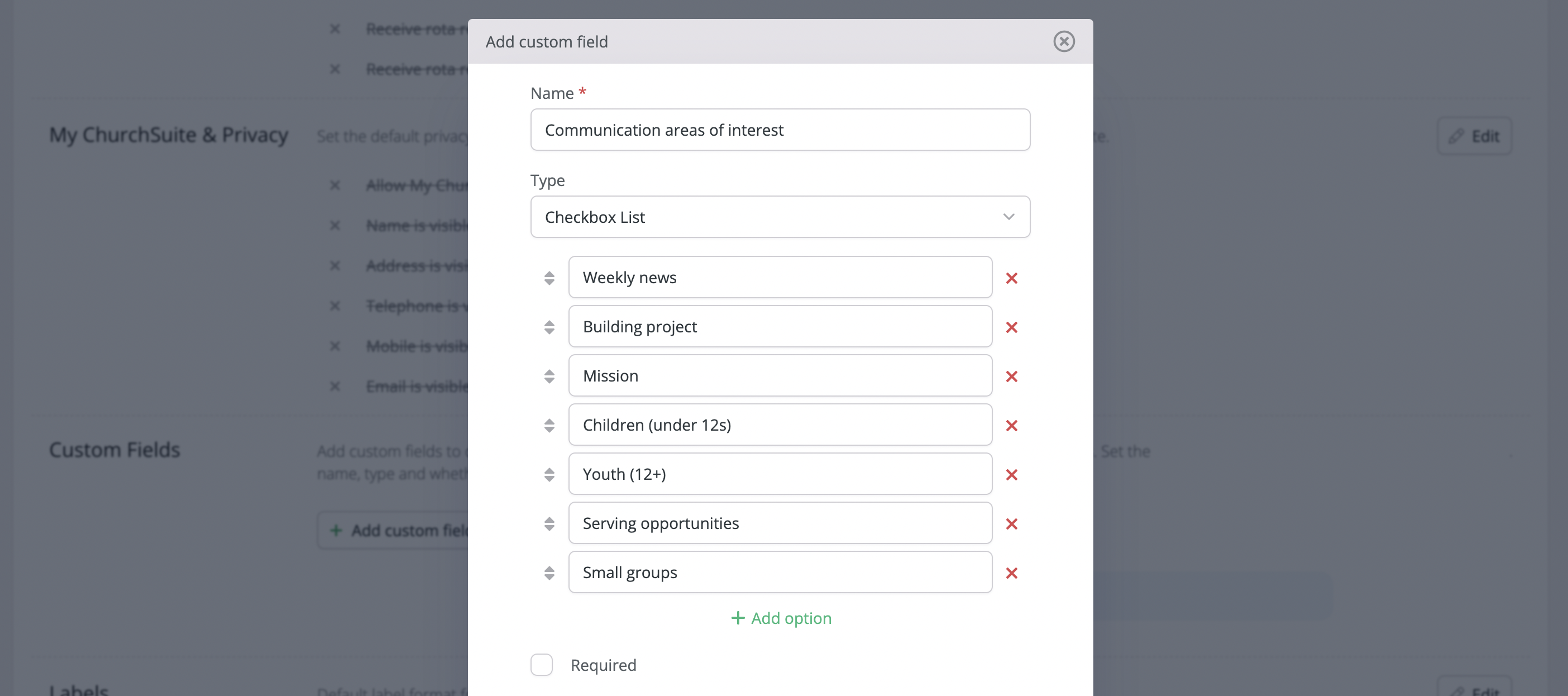The height and width of the screenshot is (696, 1568).
Task: Delete the Building project option
Action: pyautogui.click(x=1012, y=327)
